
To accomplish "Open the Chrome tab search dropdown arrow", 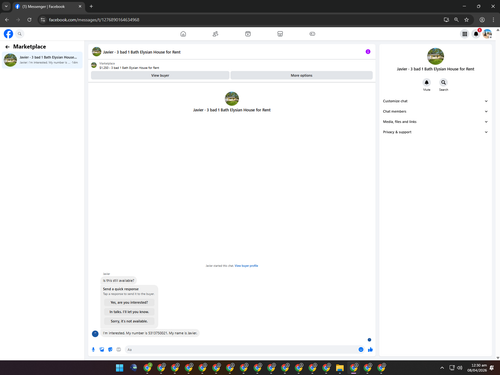I will [6, 6].
